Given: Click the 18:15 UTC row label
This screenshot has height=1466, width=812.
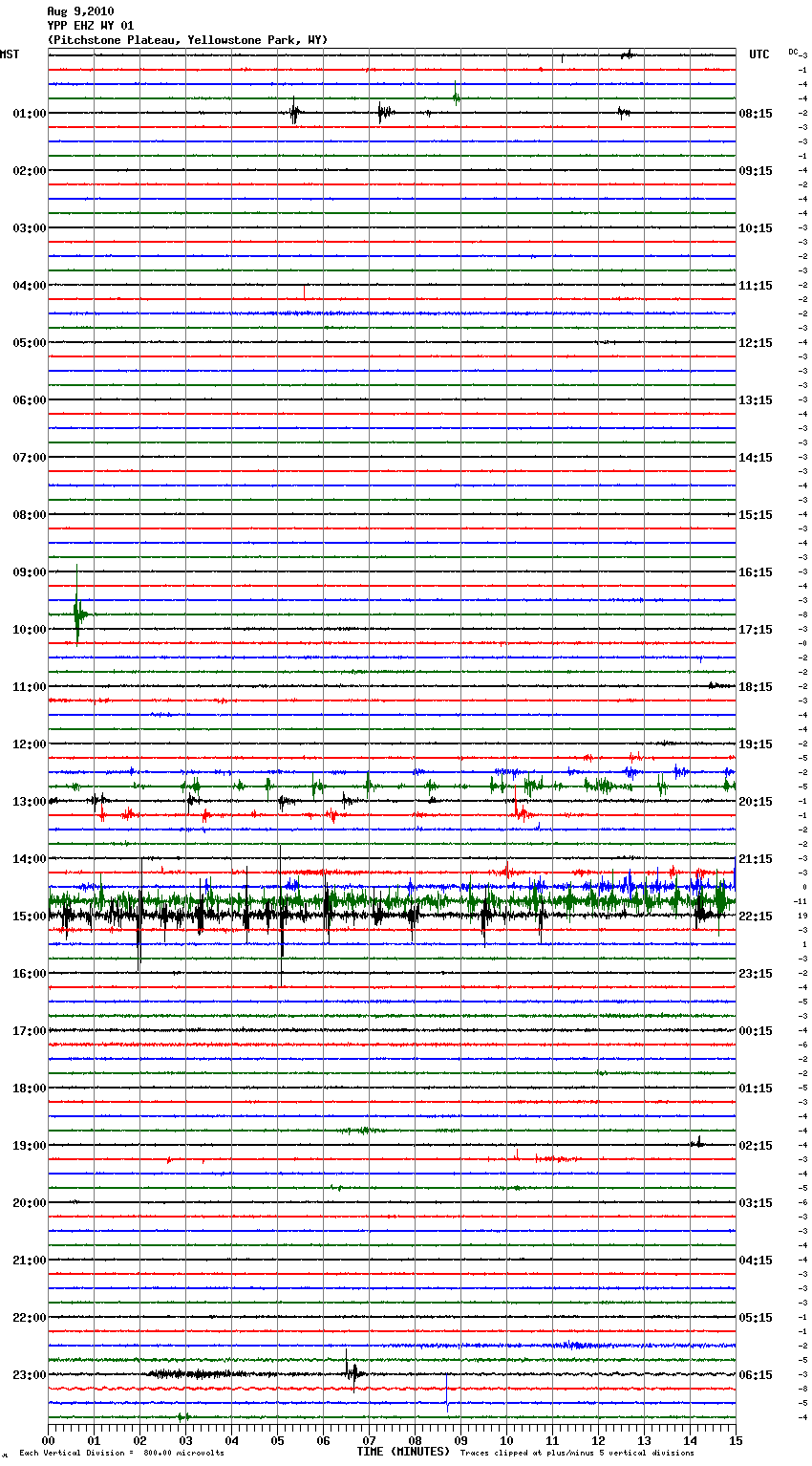Looking at the screenshot, I should pos(756,687).
